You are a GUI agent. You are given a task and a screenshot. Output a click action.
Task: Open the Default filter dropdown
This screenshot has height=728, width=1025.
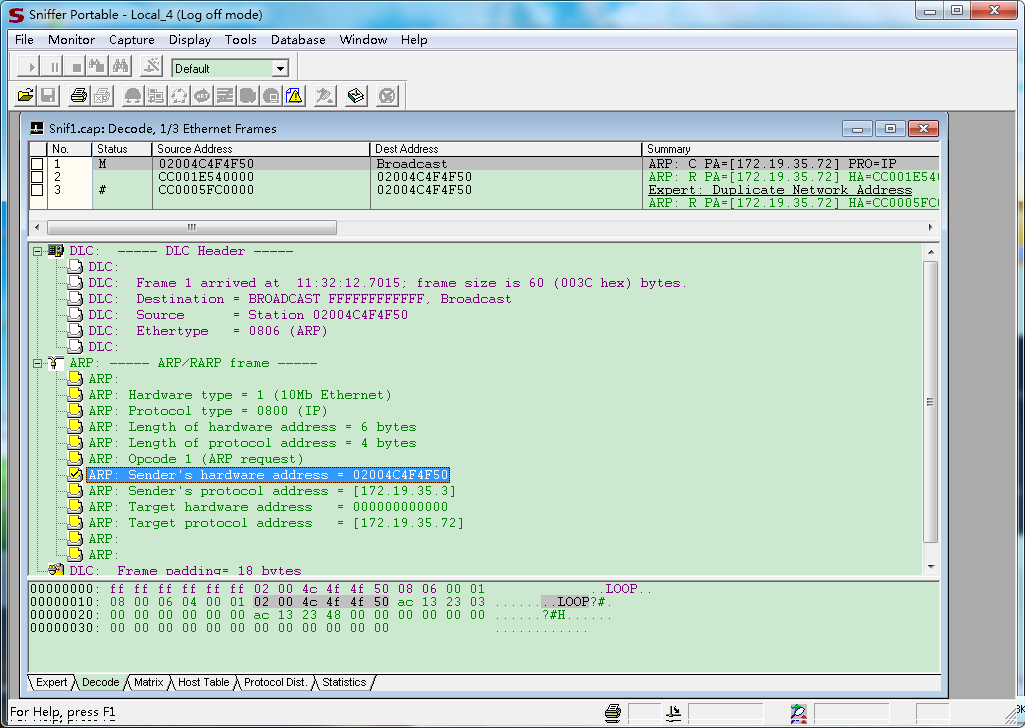280,69
